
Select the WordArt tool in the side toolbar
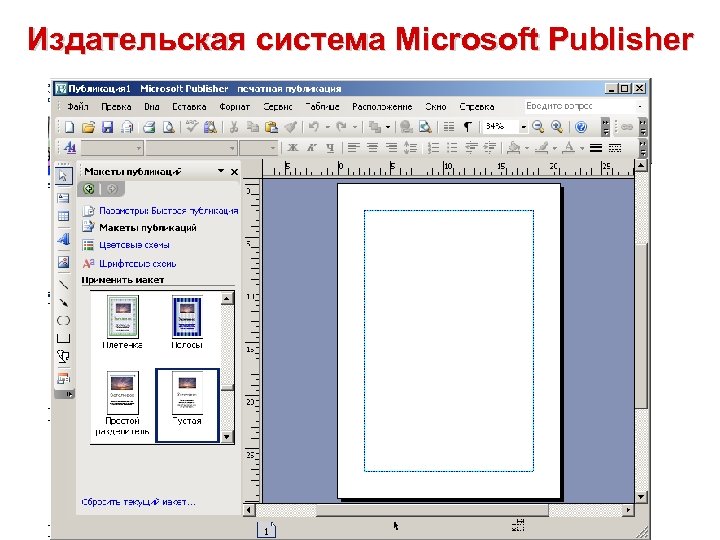63,239
